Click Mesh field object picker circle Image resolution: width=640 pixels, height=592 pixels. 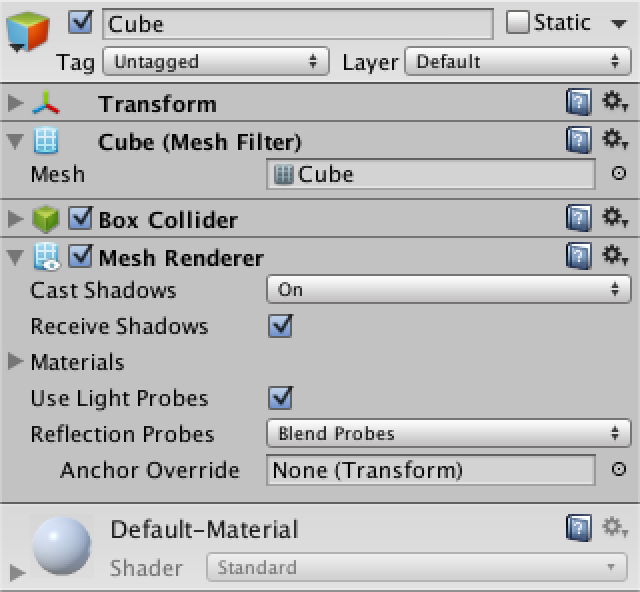click(619, 174)
